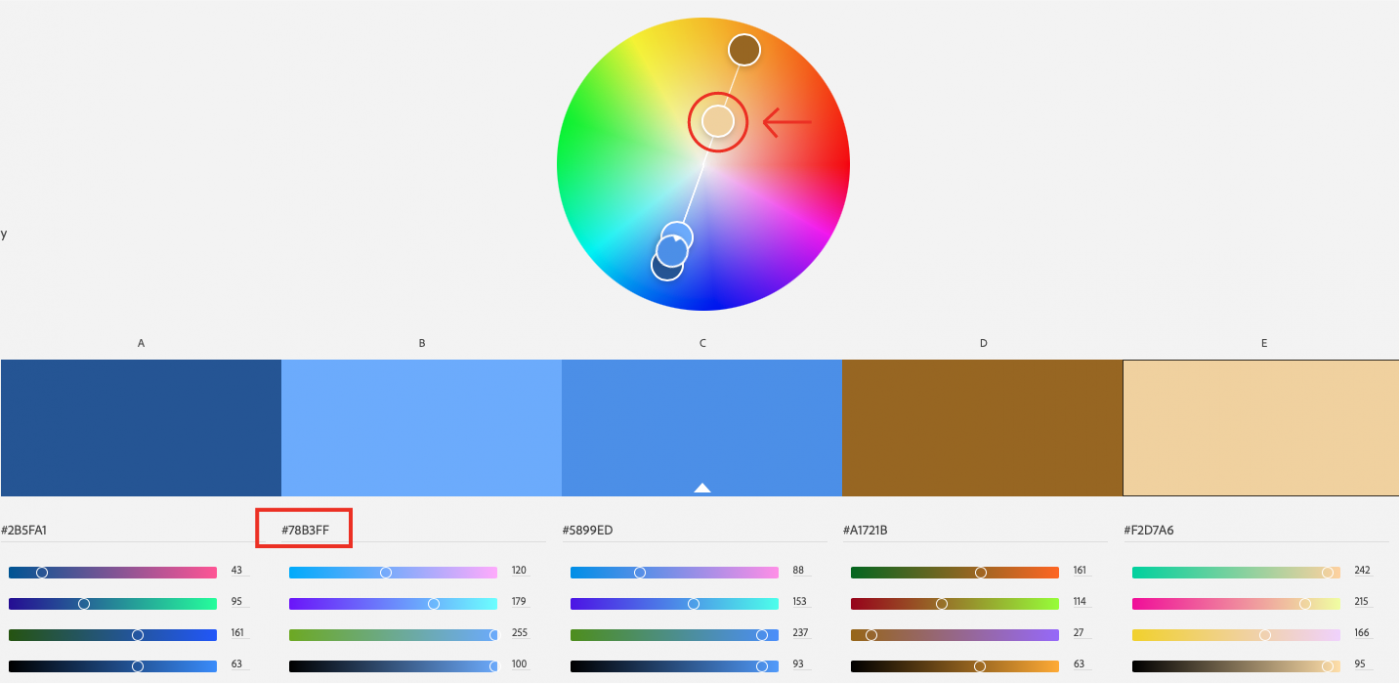Select the brown swatch D
This screenshot has width=1400, height=684.
[982, 427]
